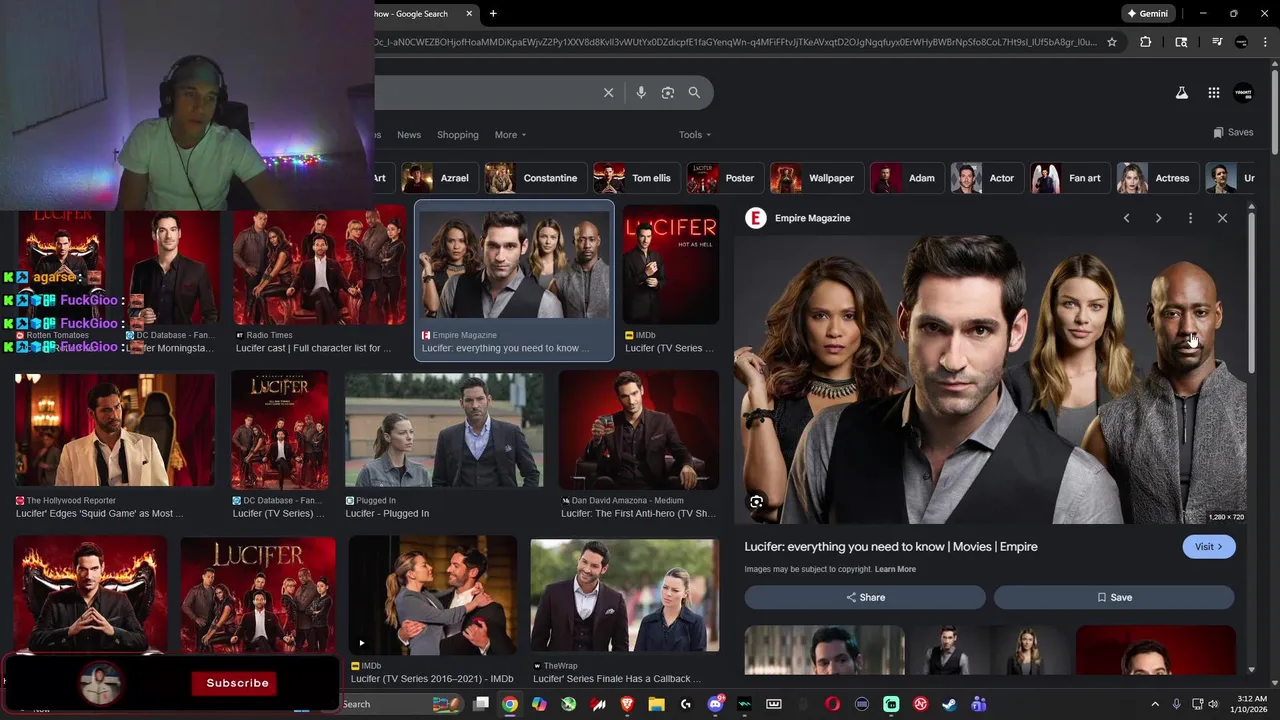The height and width of the screenshot is (720, 1280).
Task: Open Plugged In Lucifer thumbnail
Action: (444, 429)
